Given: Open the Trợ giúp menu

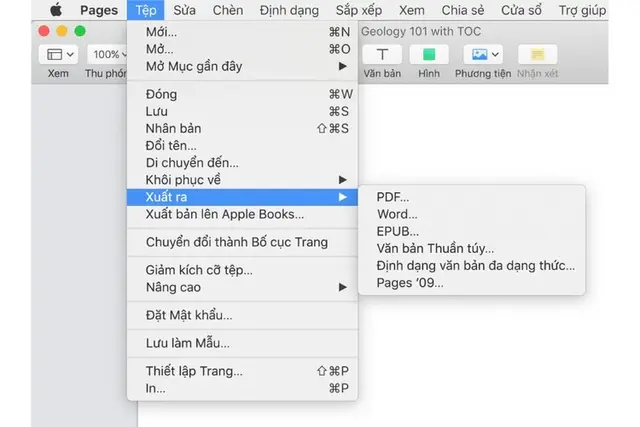Looking at the screenshot, I should [x=582, y=10].
